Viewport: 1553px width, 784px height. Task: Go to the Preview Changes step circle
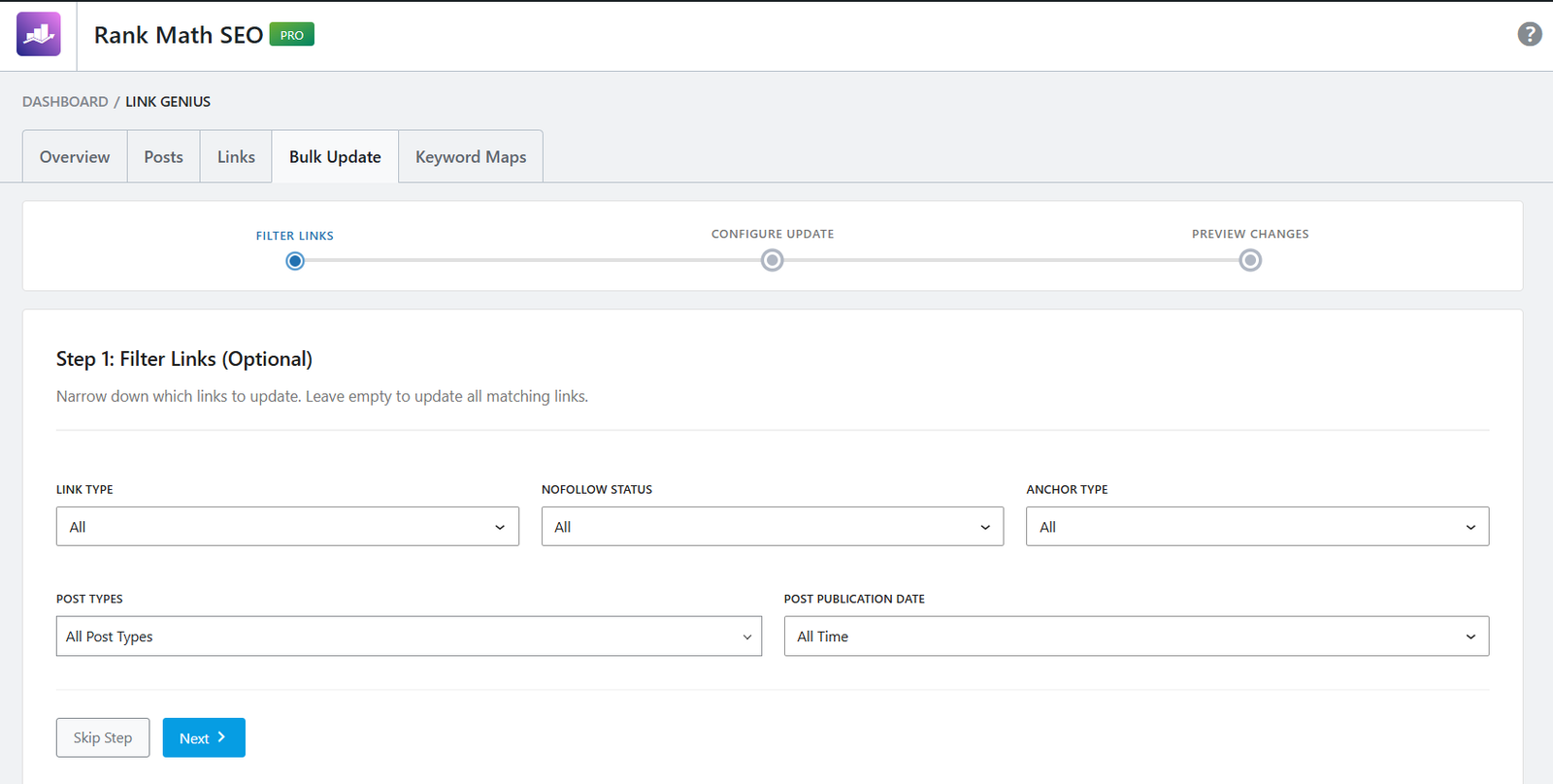pyautogui.click(x=1250, y=260)
